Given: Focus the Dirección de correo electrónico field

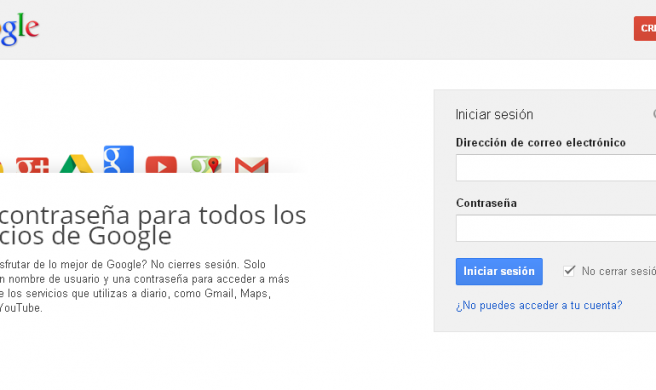Looking at the screenshot, I should 556,167.
